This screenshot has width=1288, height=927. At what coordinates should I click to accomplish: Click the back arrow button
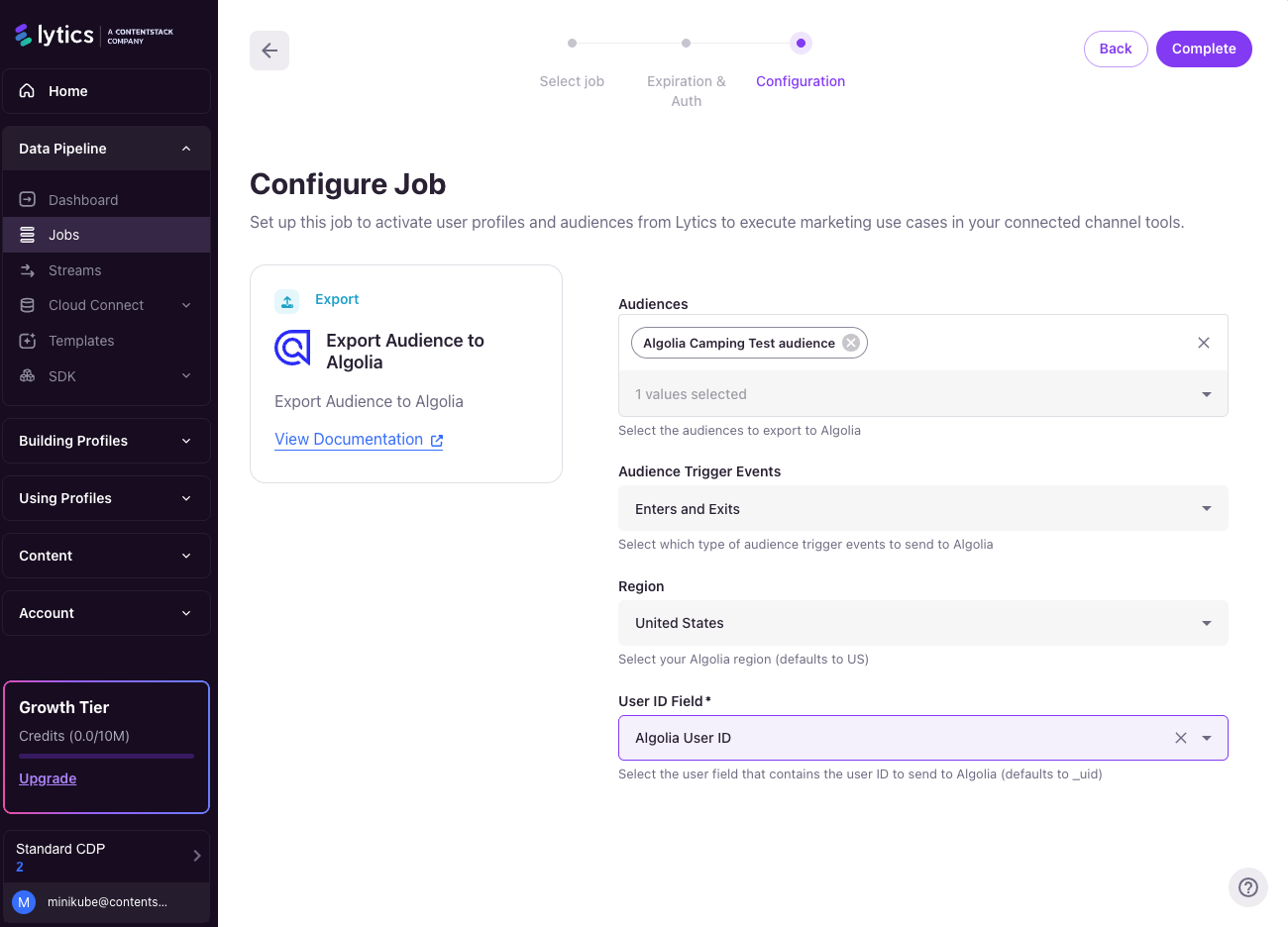(x=269, y=51)
